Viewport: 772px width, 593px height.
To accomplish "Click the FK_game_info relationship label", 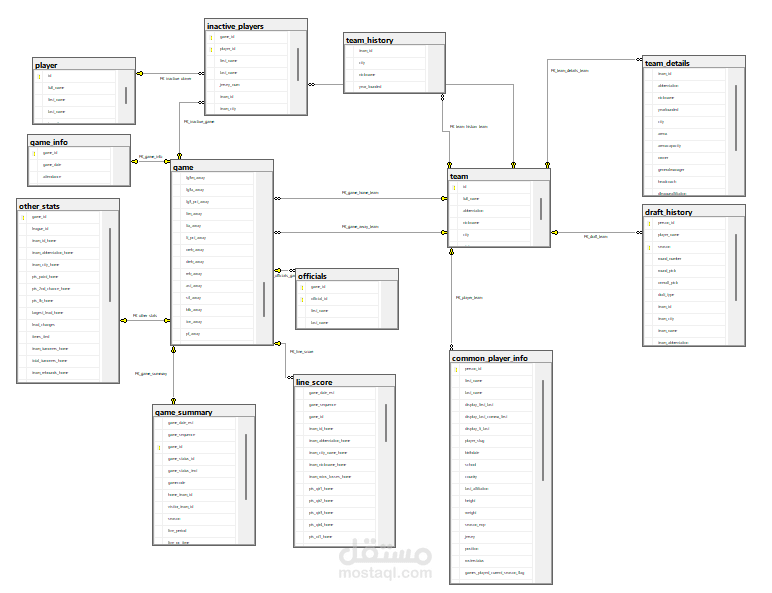I will pos(151,157).
